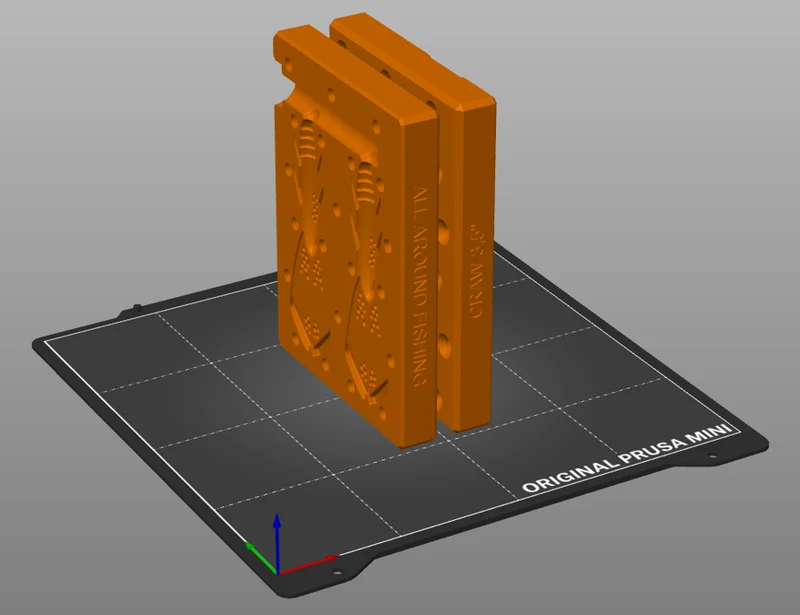The height and width of the screenshot is (615, 800).
Task: Select the CRAW 3.5" engraved text
Action: click(476, 271)
